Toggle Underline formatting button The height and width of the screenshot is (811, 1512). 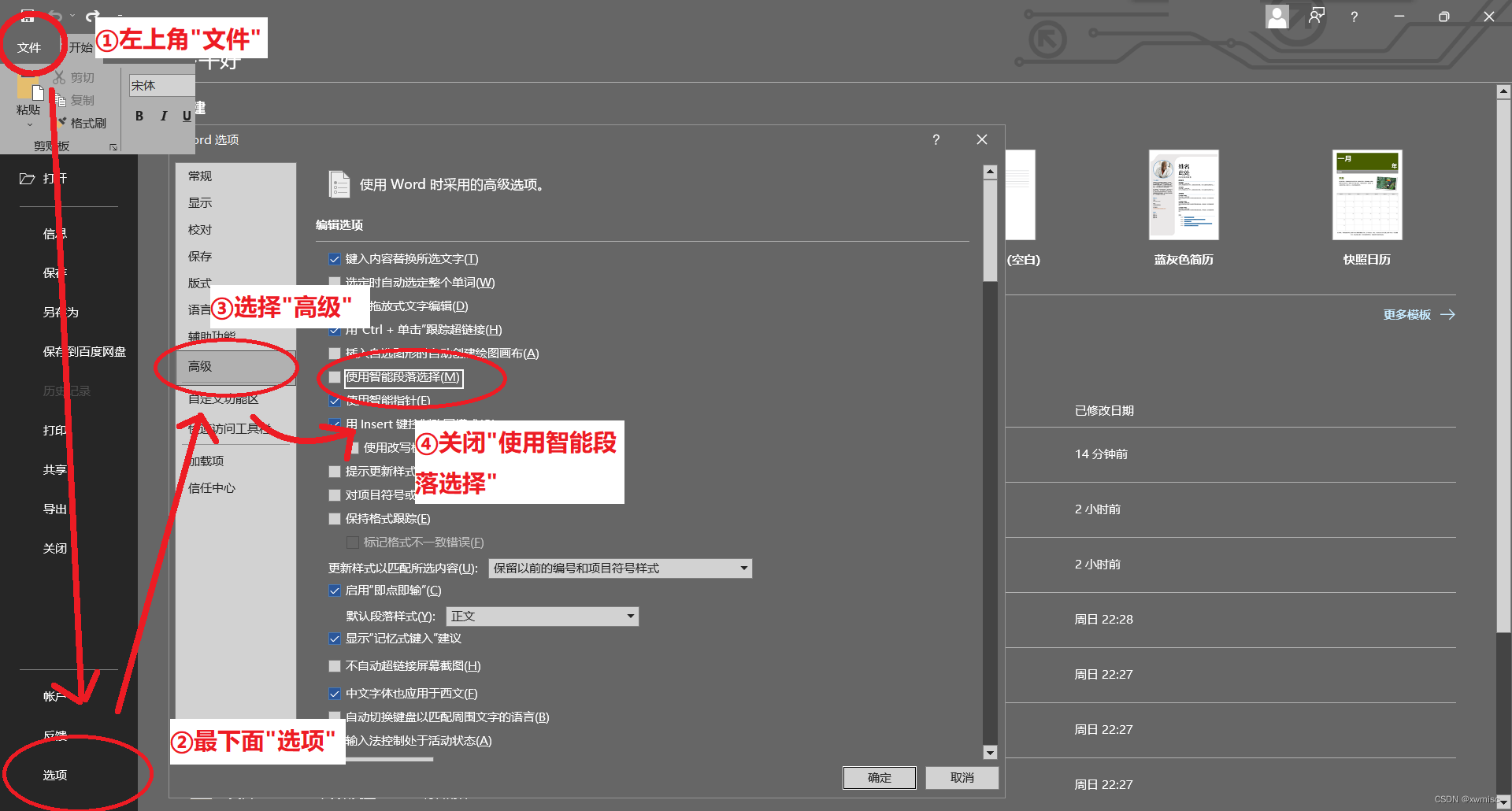point(187,116)
